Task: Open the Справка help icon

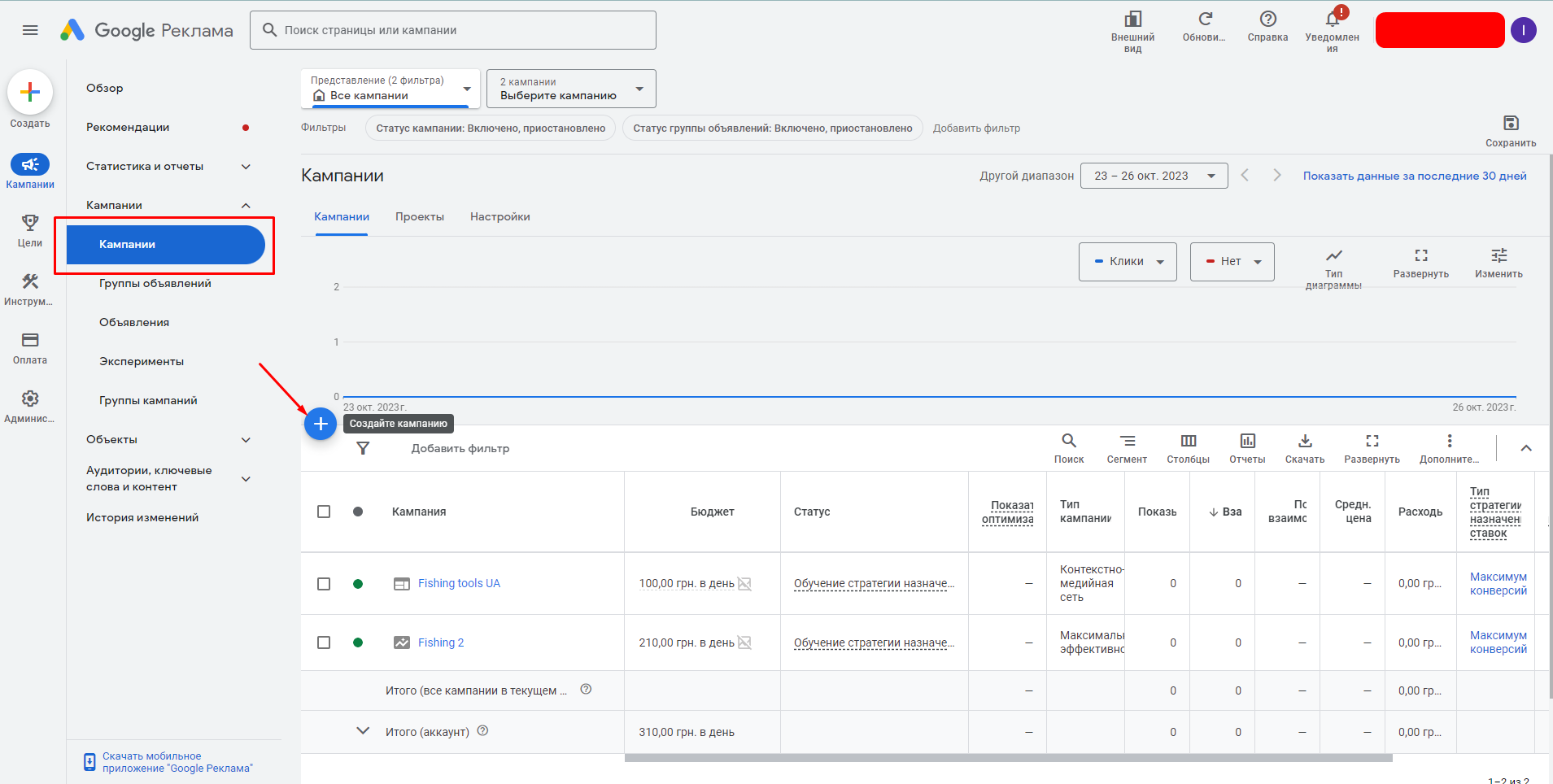Action: point(1267,19)
